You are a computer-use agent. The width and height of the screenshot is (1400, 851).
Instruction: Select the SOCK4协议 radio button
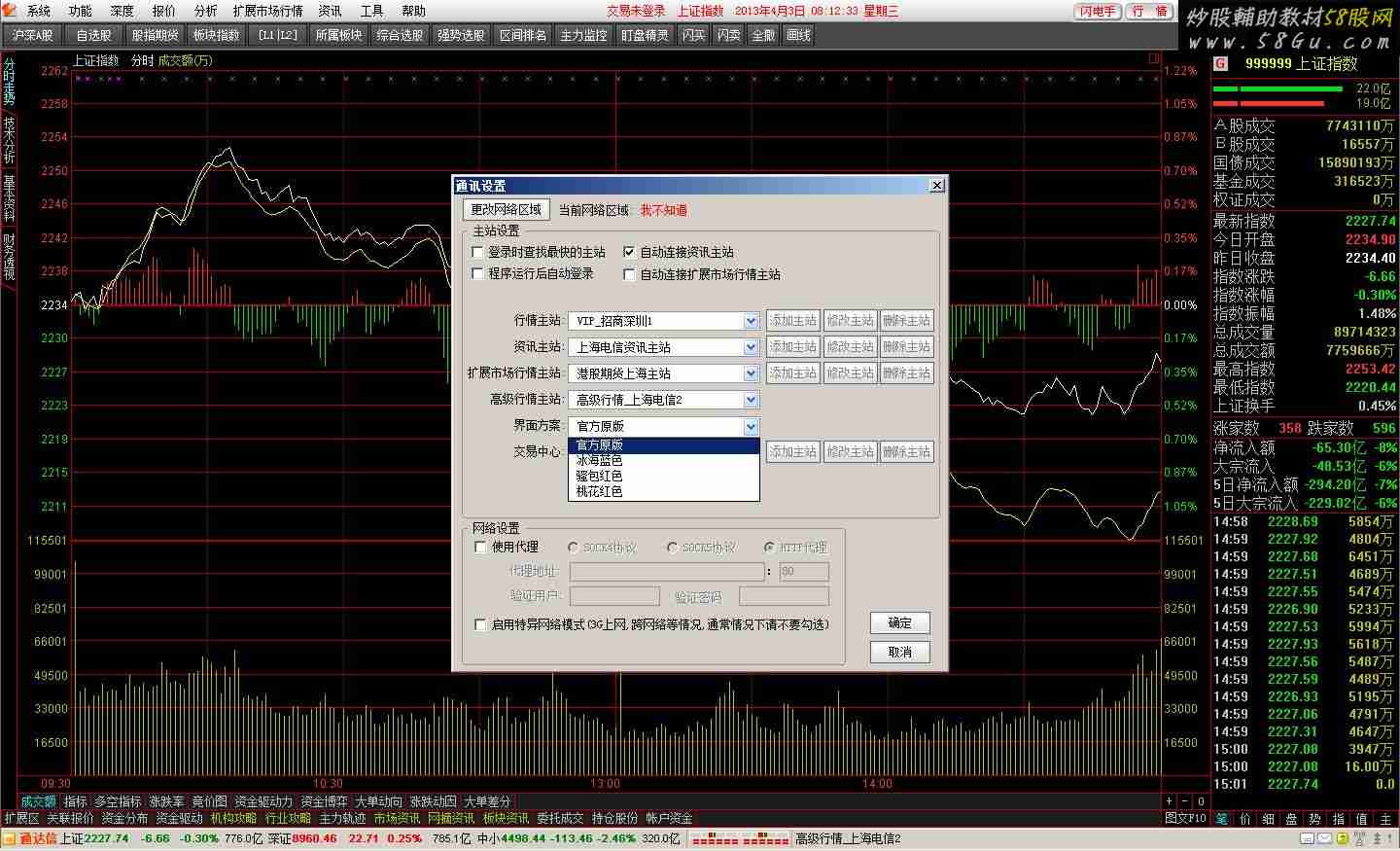click(574, 548)
